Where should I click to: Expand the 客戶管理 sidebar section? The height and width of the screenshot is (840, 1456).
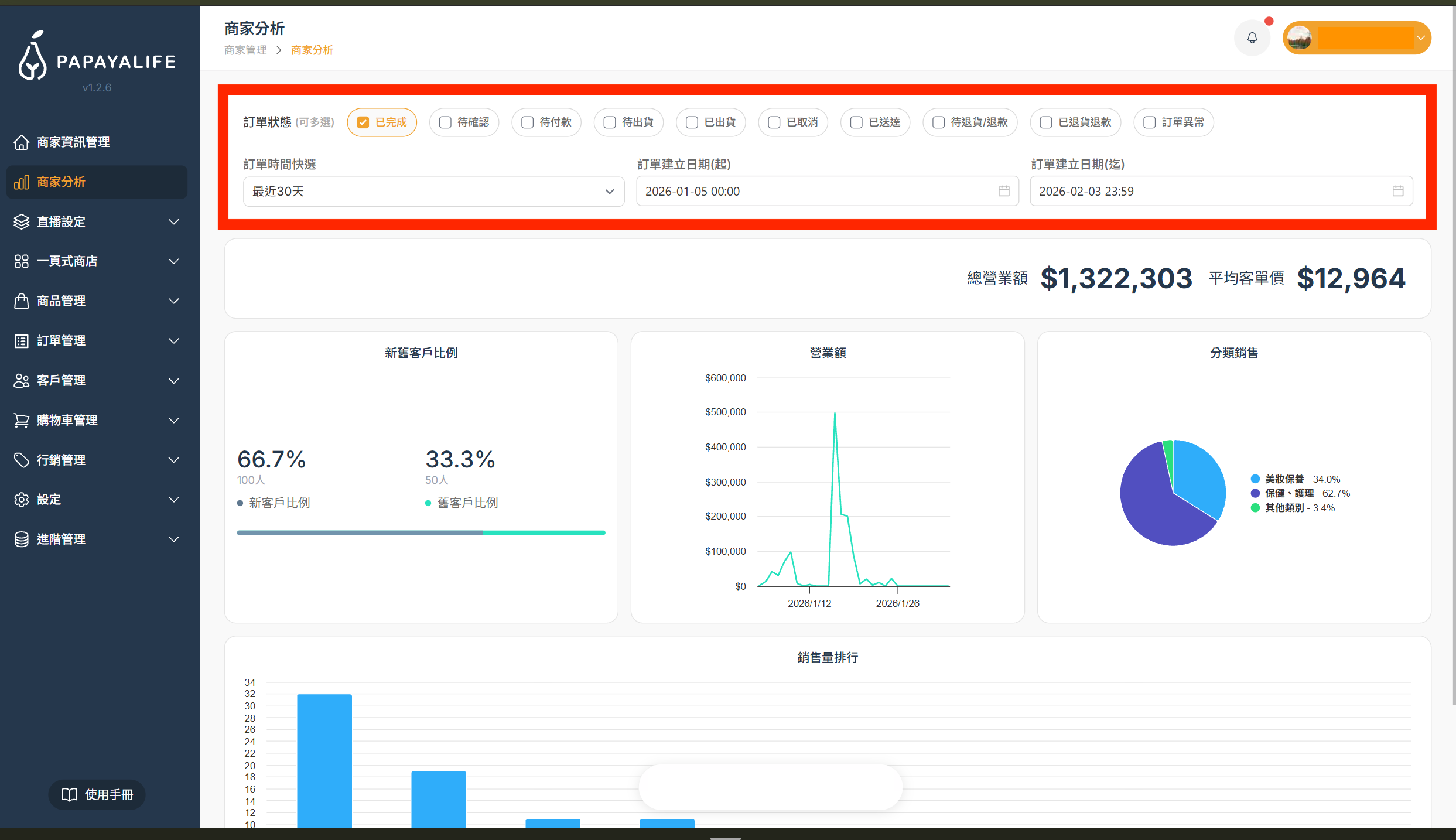pos(97,381)
